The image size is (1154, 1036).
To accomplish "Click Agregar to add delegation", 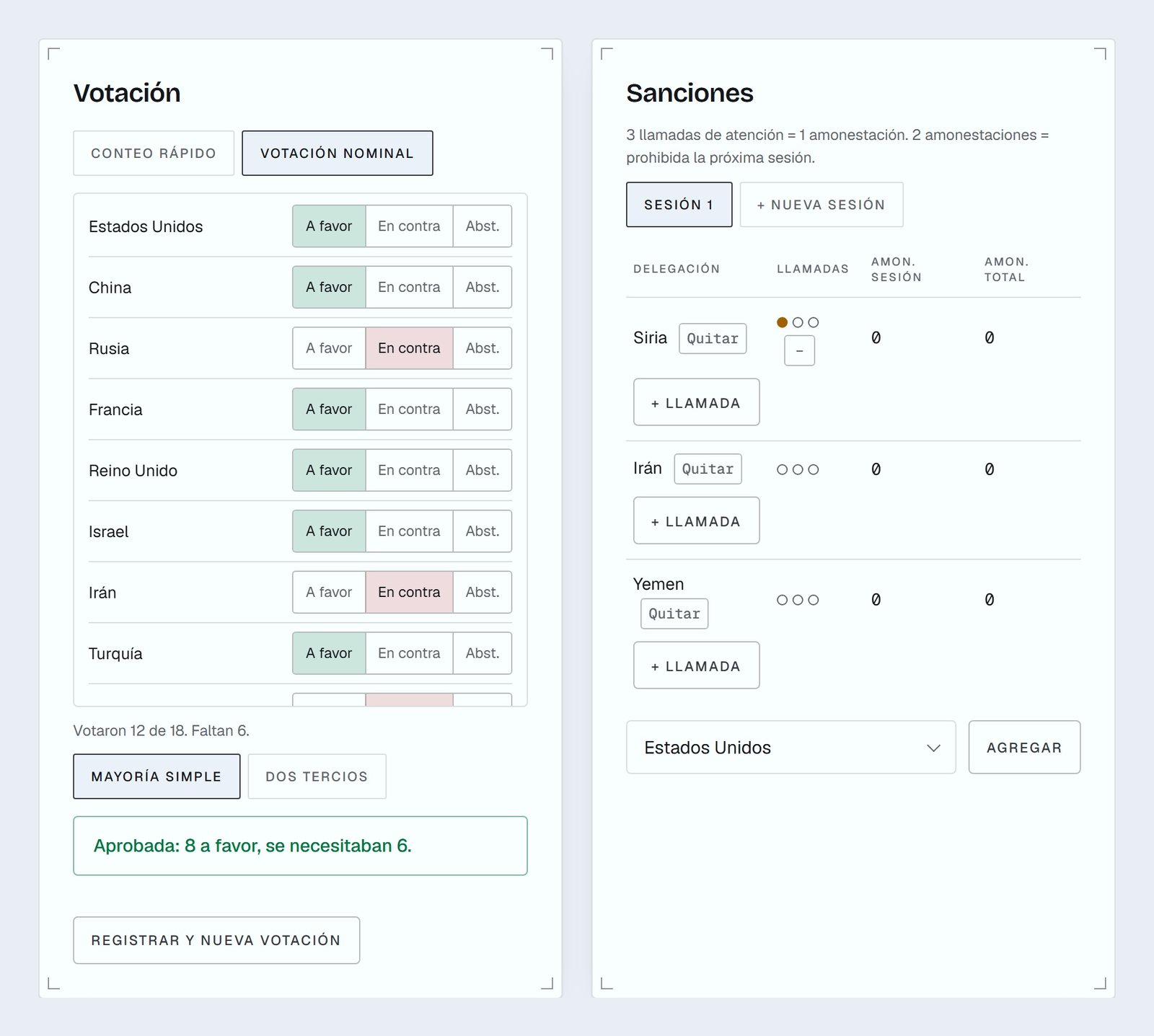I will coord(1024,748).
